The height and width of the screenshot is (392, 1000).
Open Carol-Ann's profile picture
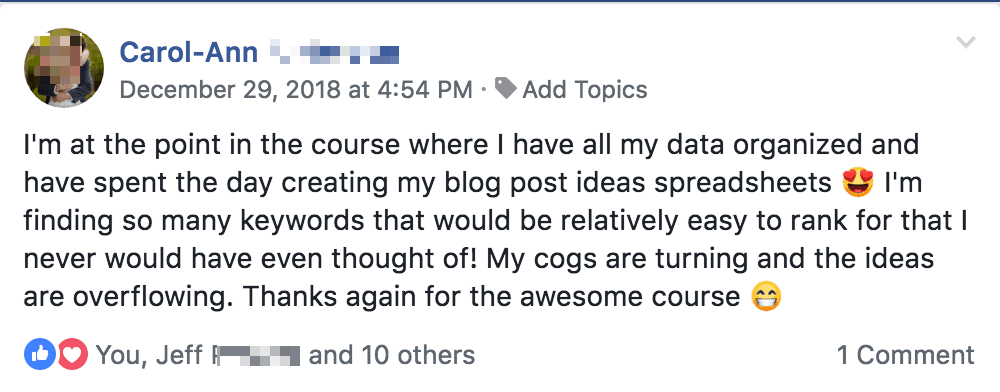pyautogui.click(x=64, y=68)
